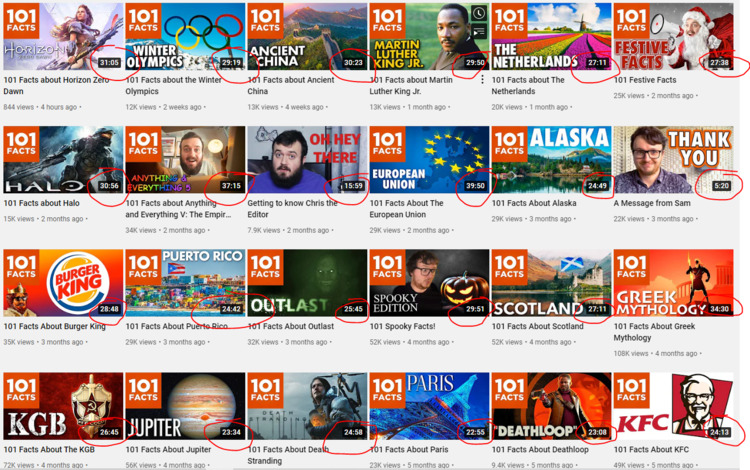Click title '101 Facts About Burger King'
Screen dimensions: 750x470
55,327
